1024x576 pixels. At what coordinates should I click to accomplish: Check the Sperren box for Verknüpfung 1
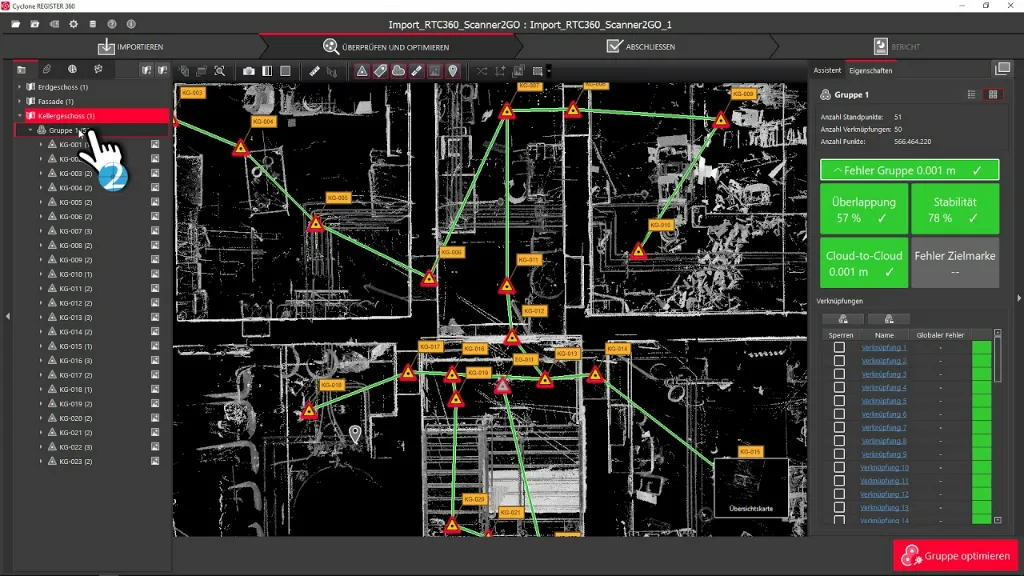[x=839, y=348]
